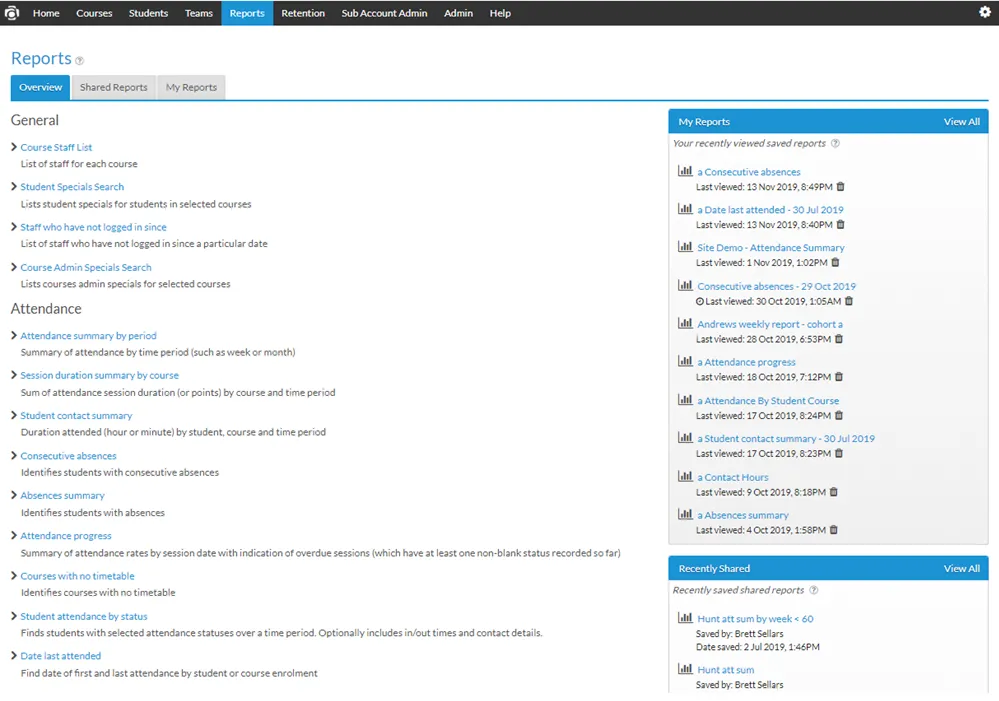Viewport: 999px width, 701px height.
Task: Open 'a Student contact summary - 30 Jul 2019' link
Action: pos(786,438)
